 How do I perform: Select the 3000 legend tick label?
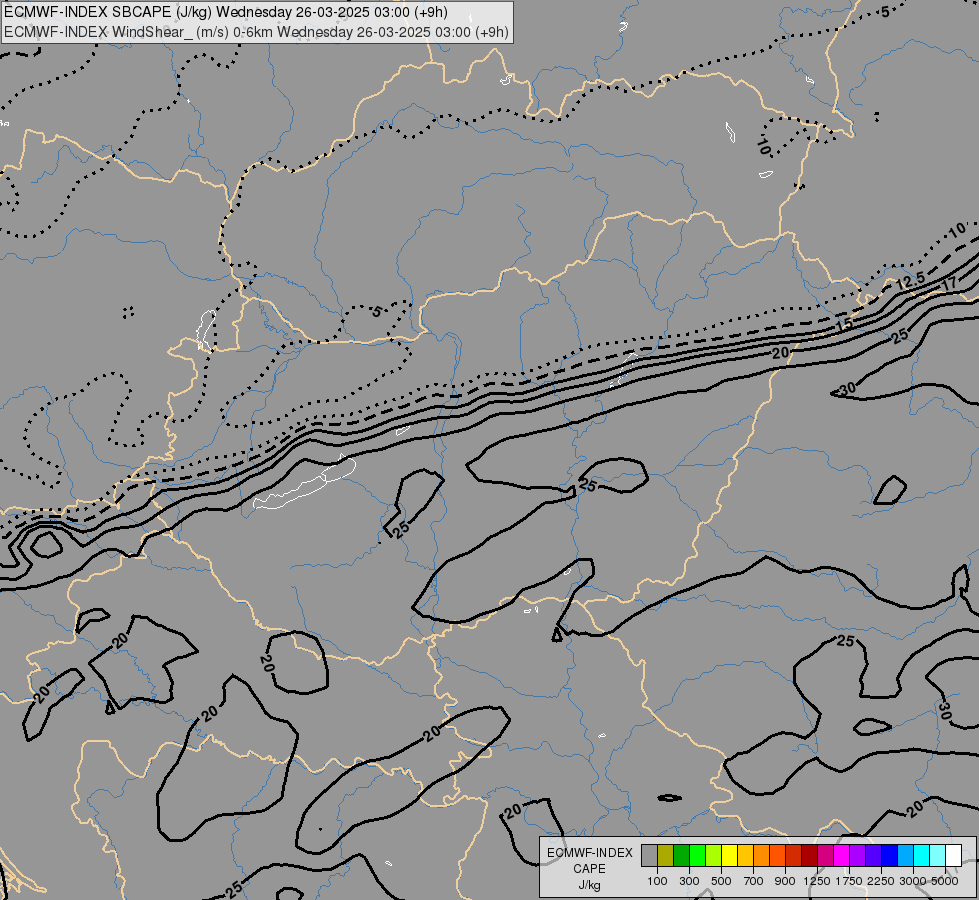[913, 881]
